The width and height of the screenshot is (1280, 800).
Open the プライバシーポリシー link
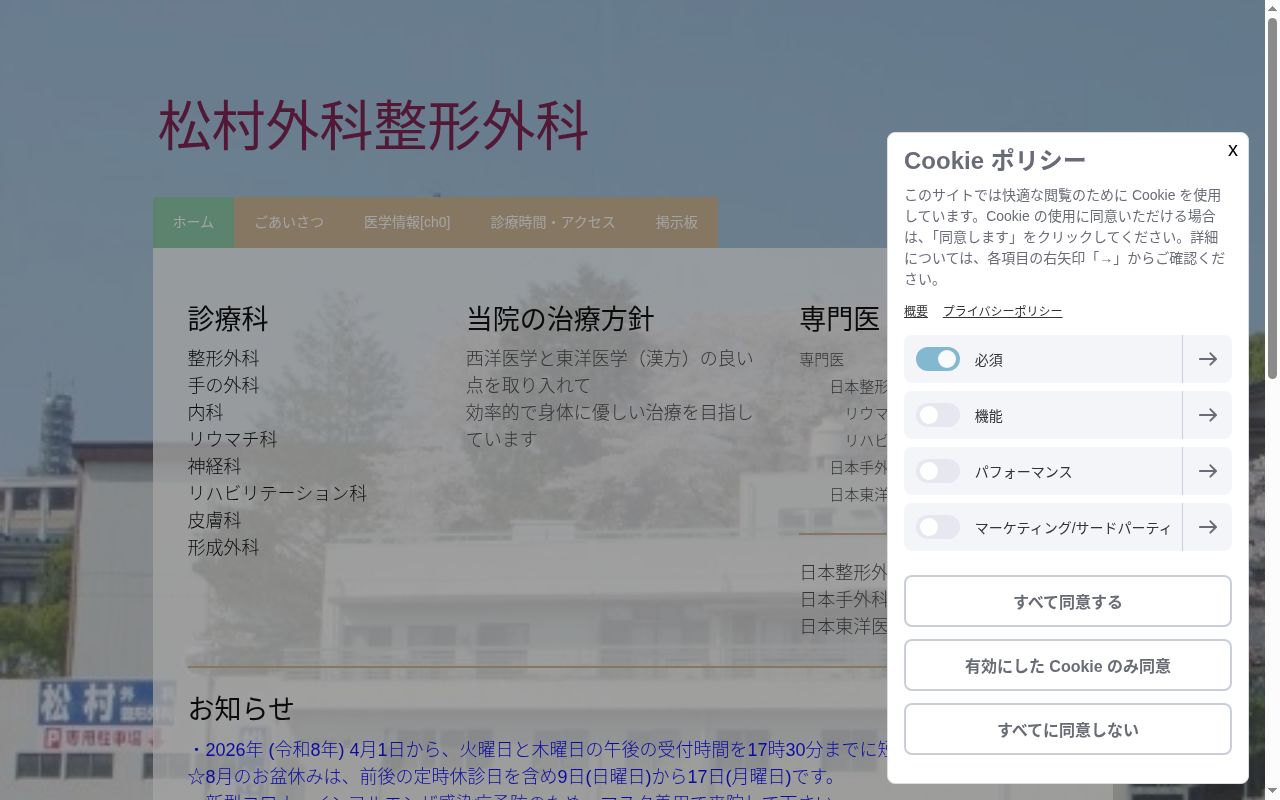click(x=1002, y=311)
